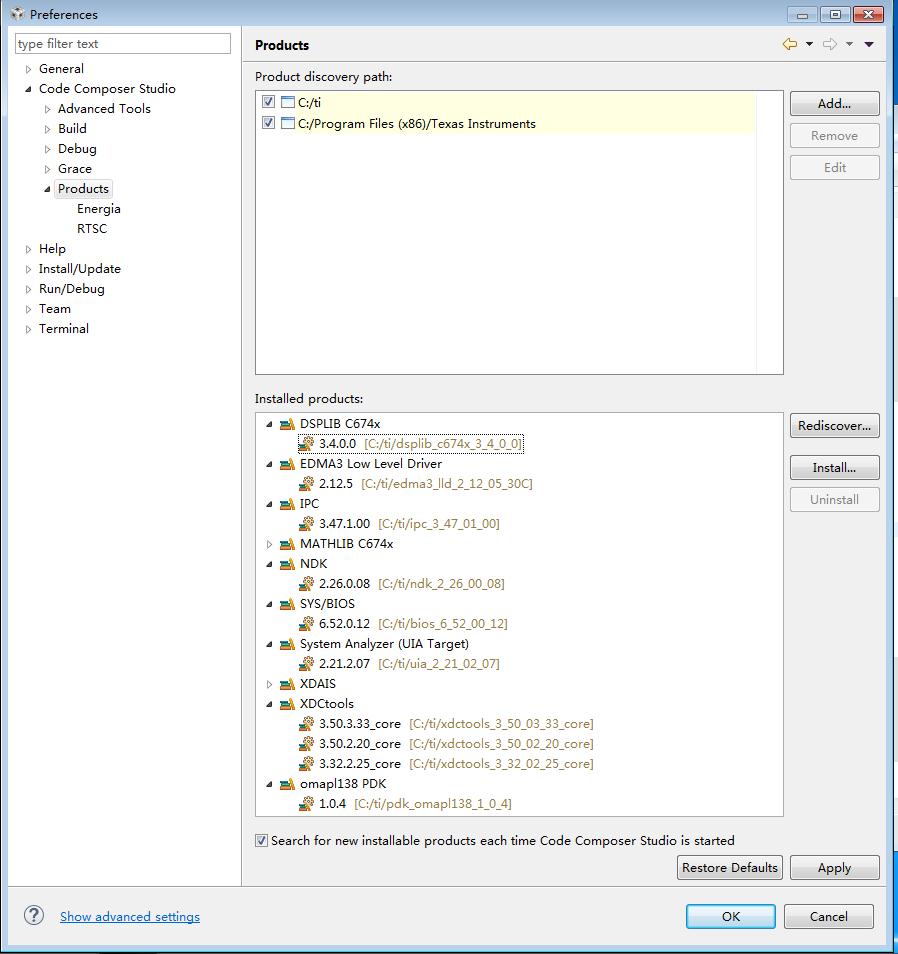
Task: Click the EDMA3 Low Level Driver icon
Action: 287,464
